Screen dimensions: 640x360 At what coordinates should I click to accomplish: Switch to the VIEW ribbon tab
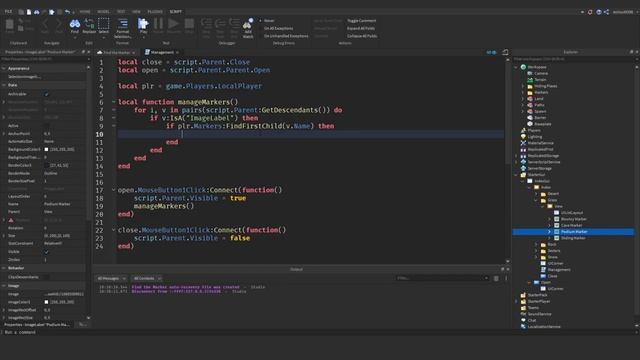pyautogui.click(x=136, y=12)
